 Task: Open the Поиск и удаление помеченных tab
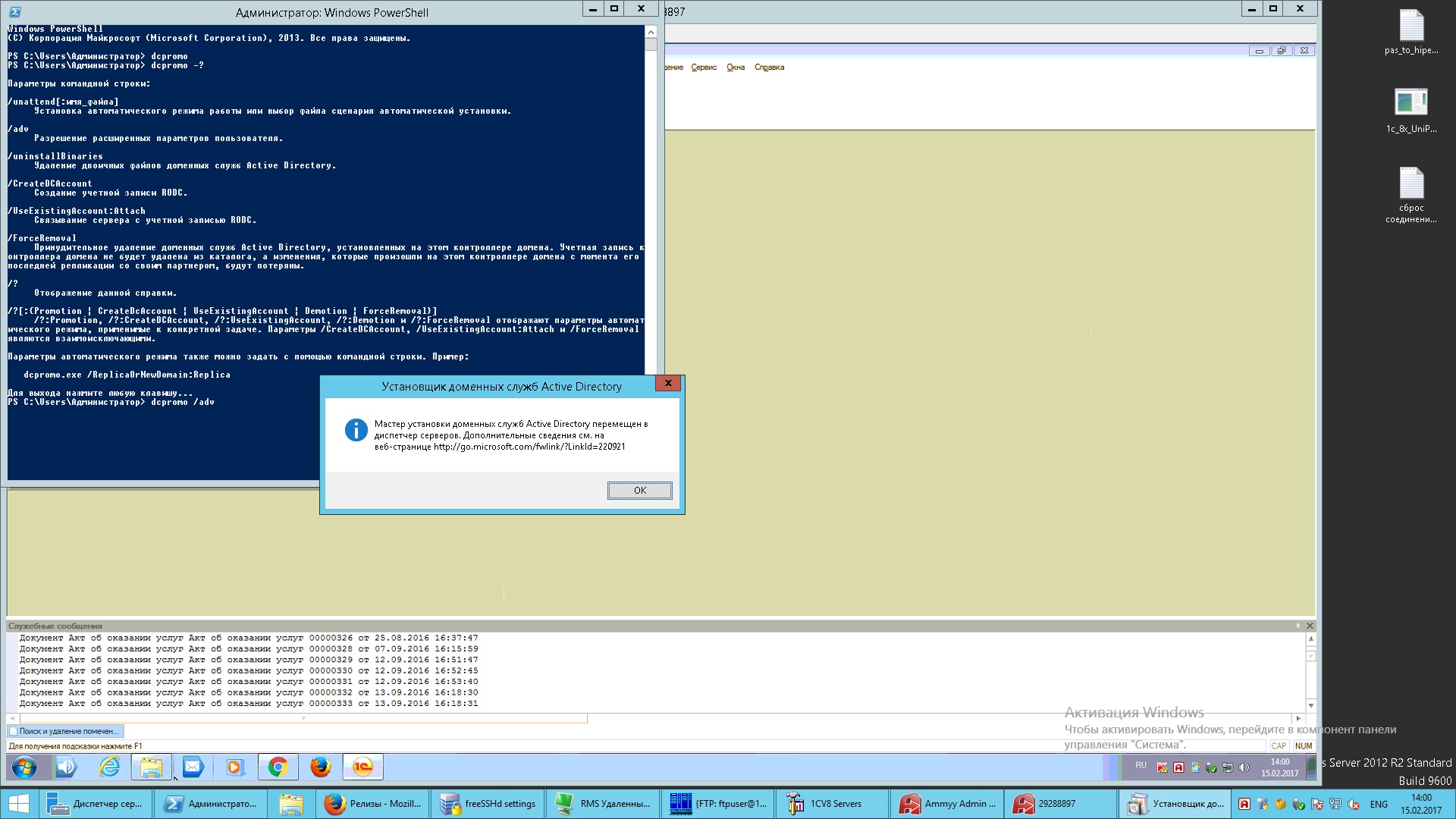click(66, 731)
